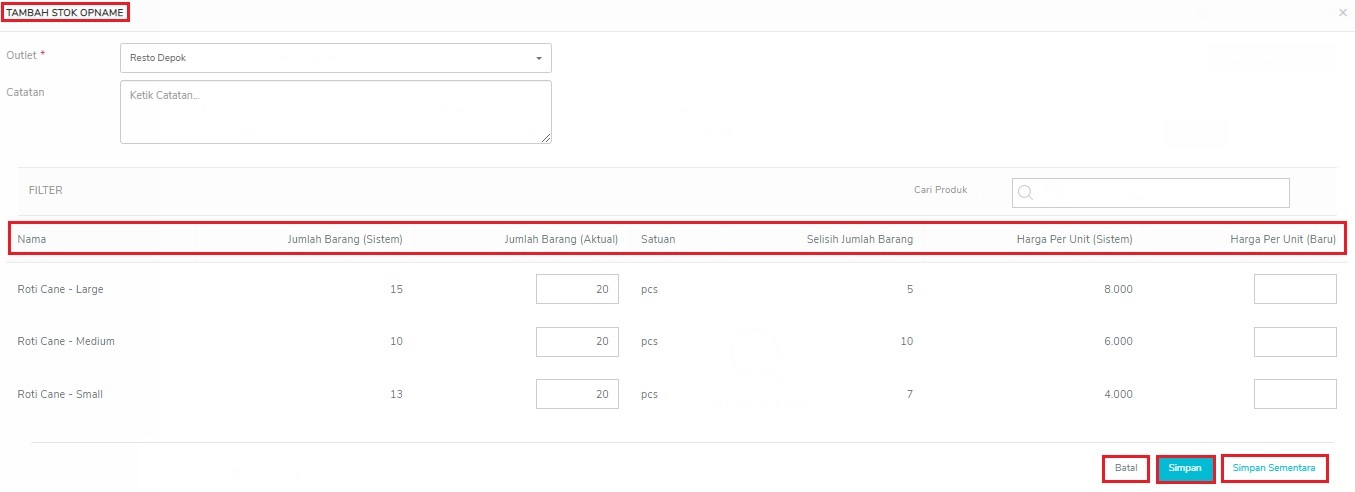Open the Outlet dropdown showing Resto Depok
Image resolution: width=1355 pixels, height=492 pixels.
point(335,58)
